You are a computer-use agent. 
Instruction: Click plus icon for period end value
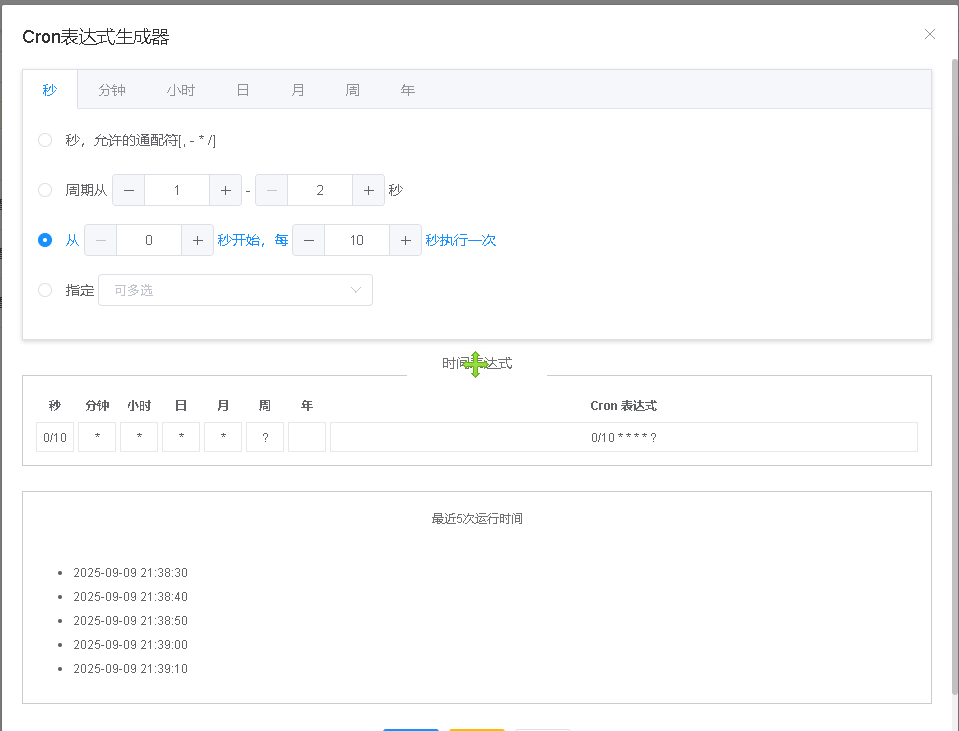click(368, 190)
